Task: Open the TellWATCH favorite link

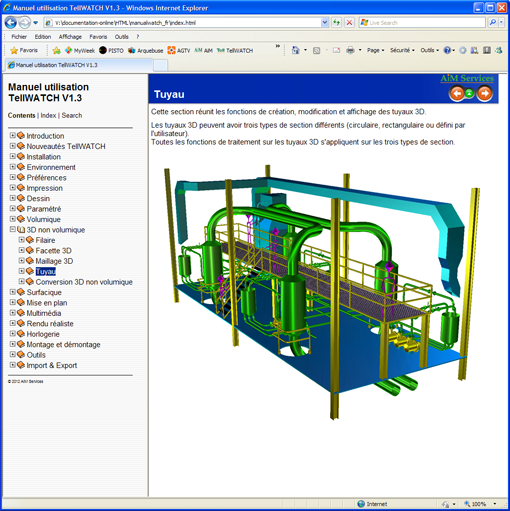Action: 235,50
